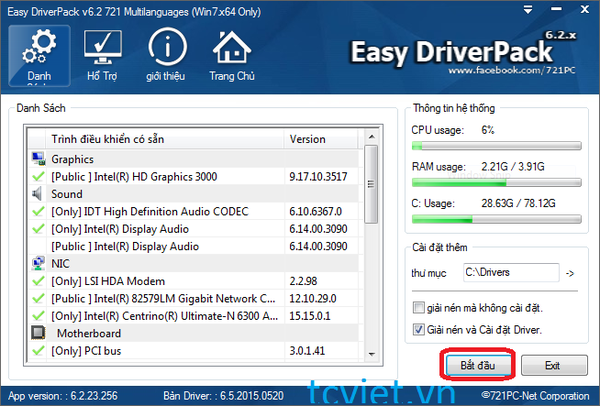Click the CPU usage progress bar

pos(496,145)
